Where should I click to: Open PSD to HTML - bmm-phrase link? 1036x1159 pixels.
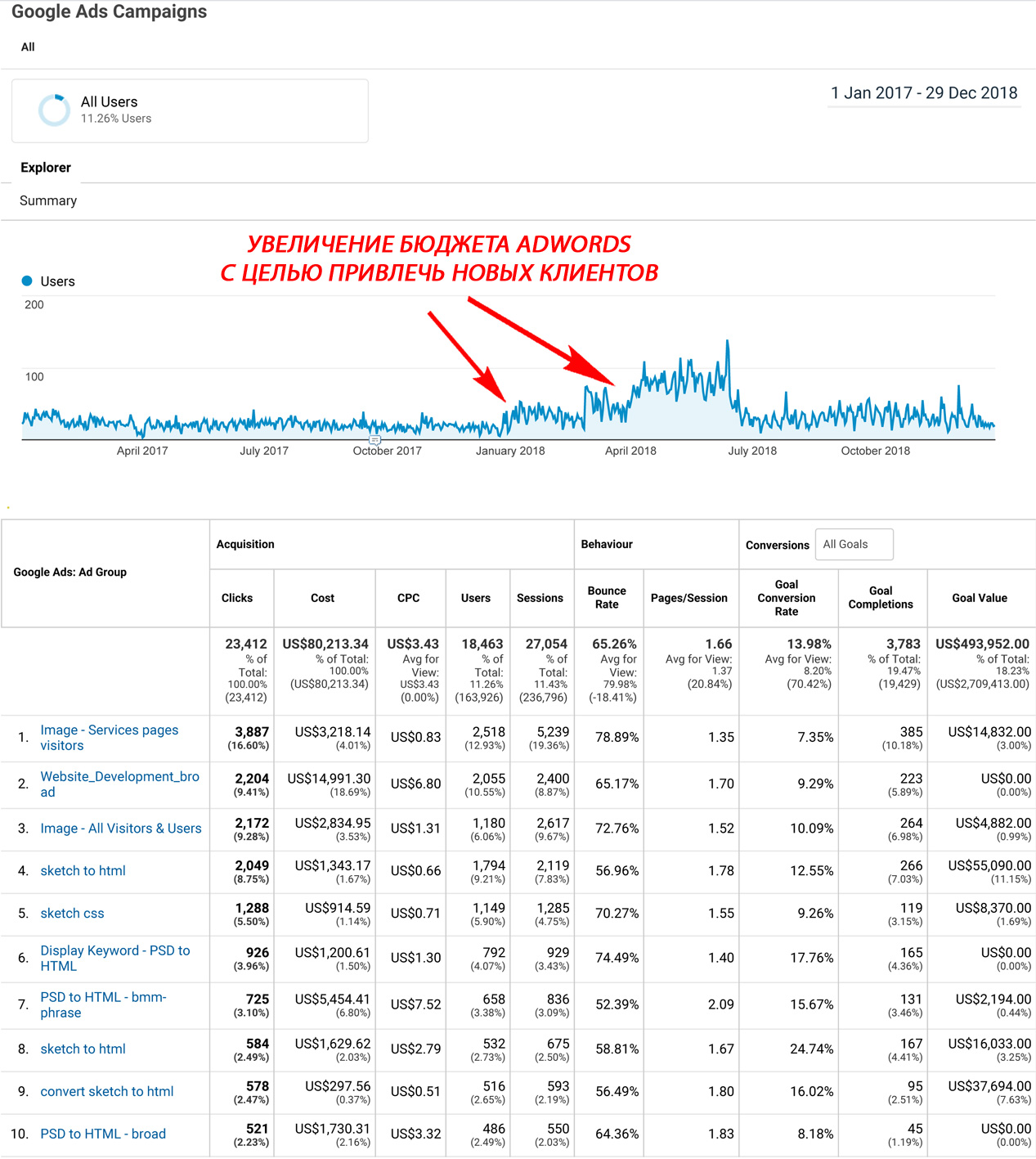pyautogui.click(x=103, y=1004)
